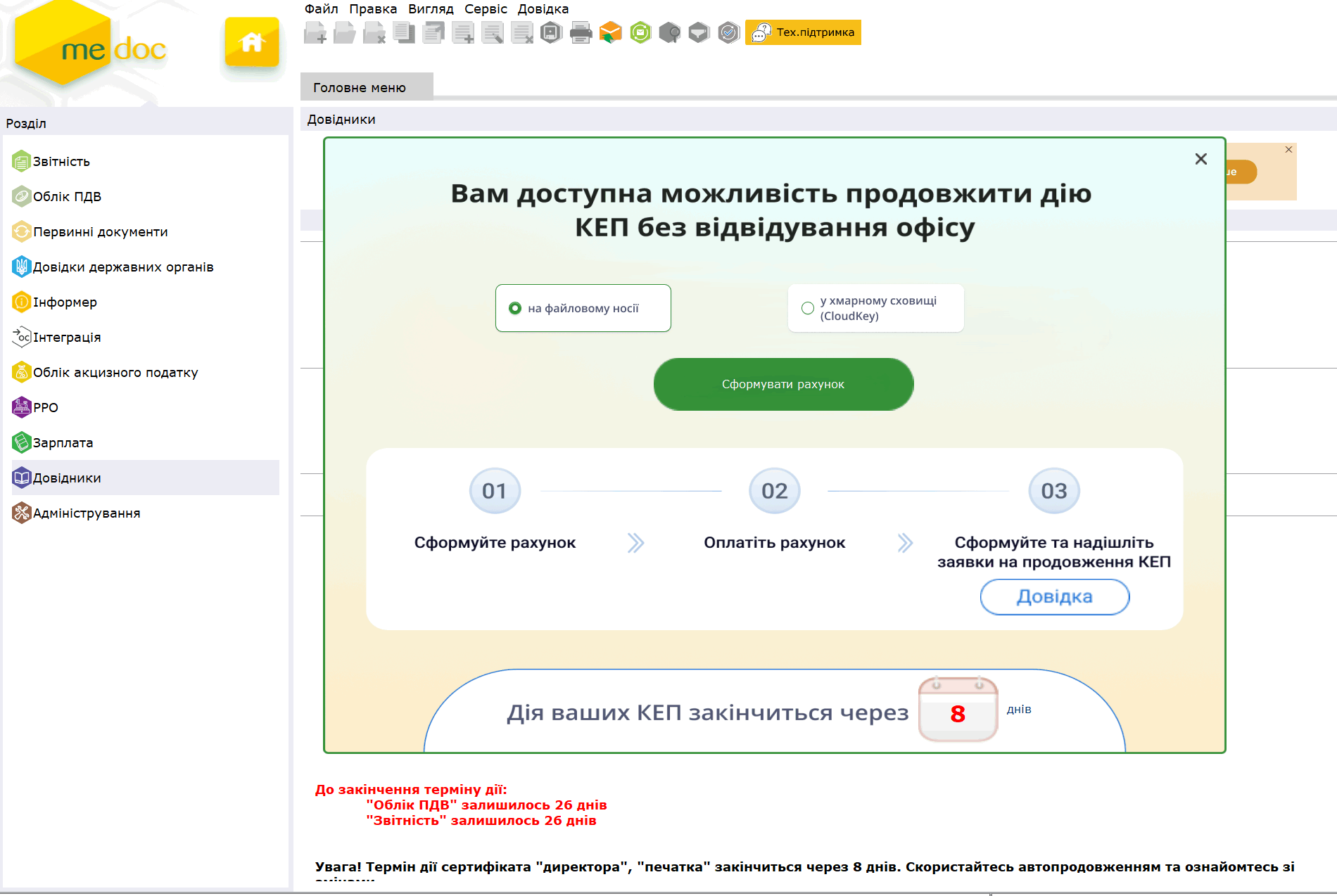This screenshot has height=896, width=1337.
Task: Click the save disk hexagon icon
Action: coord(551,32)
